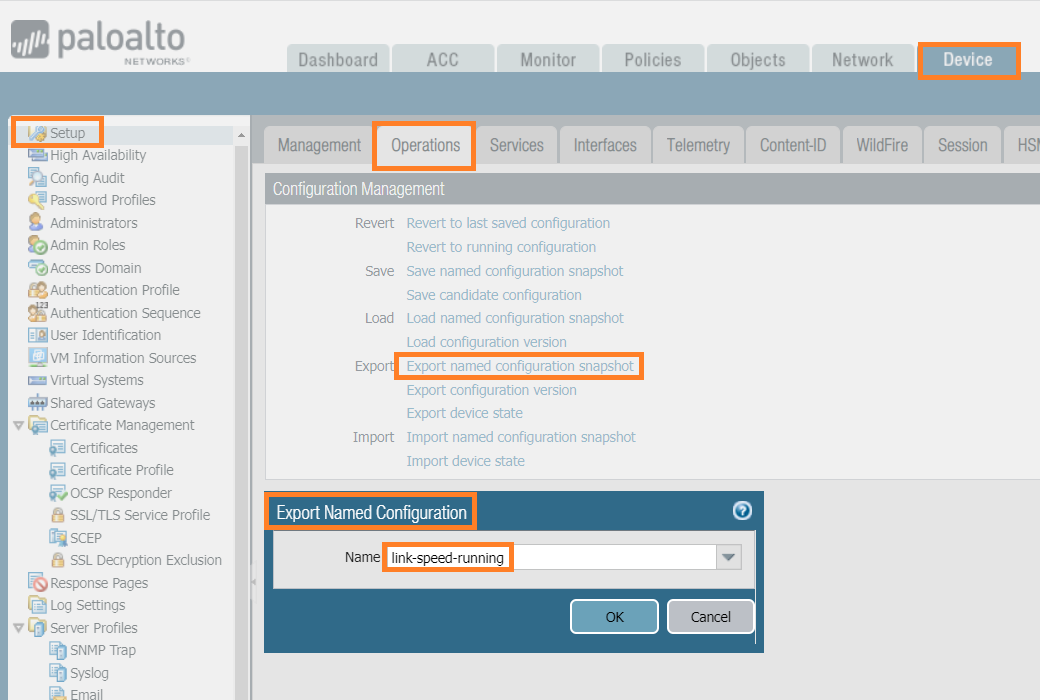Click Import device state link

465,460
